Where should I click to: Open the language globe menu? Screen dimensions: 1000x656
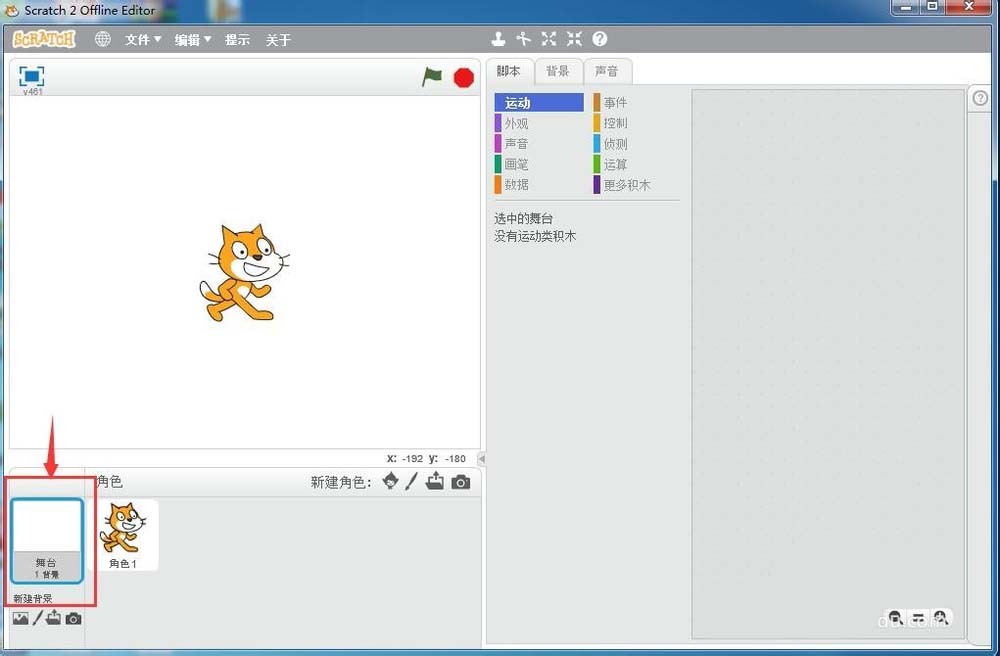point(102,40)
